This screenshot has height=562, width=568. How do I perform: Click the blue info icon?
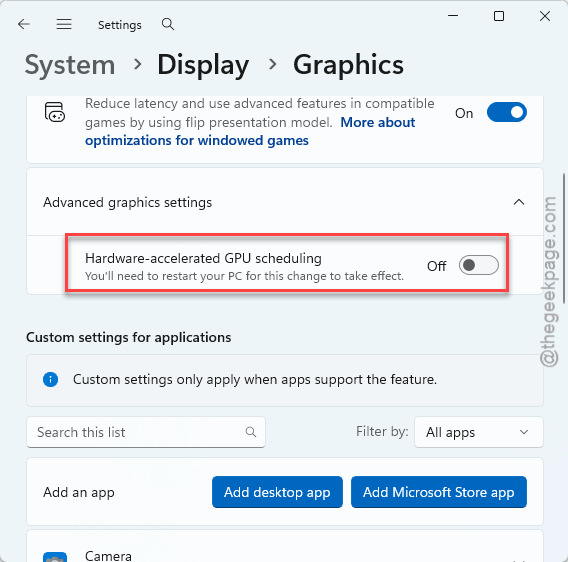50,380
